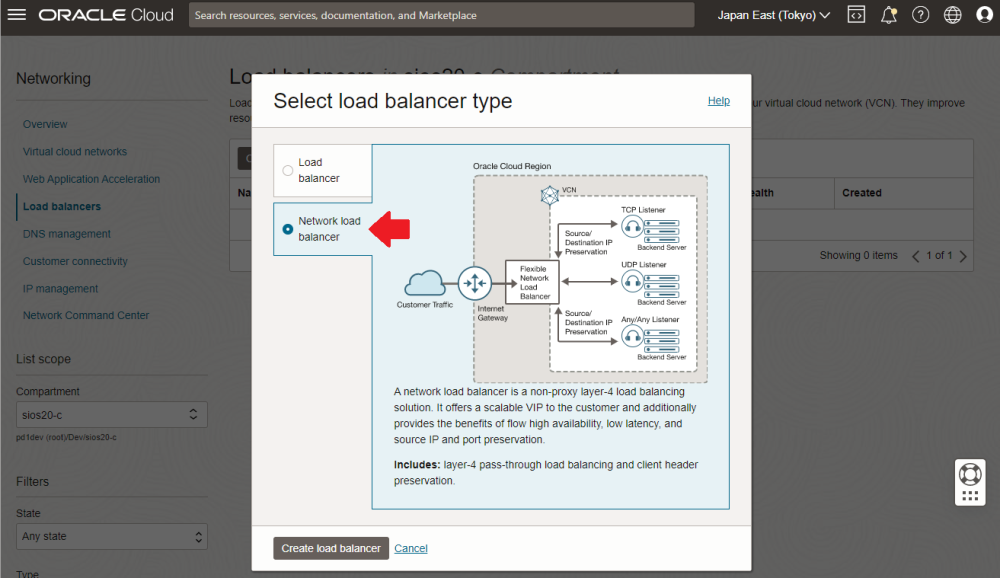This screenshot has width=1000, height=578.
Task: Open DNS management in sidebar
Action: (67, 234)
